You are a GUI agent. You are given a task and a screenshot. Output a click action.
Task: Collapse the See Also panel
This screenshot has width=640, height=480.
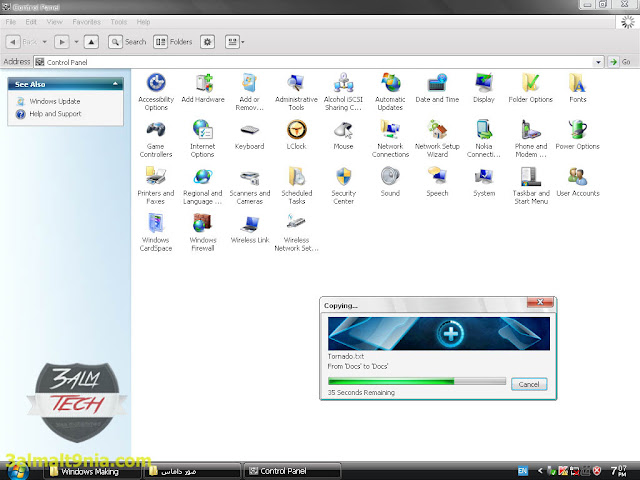[115, 84]
